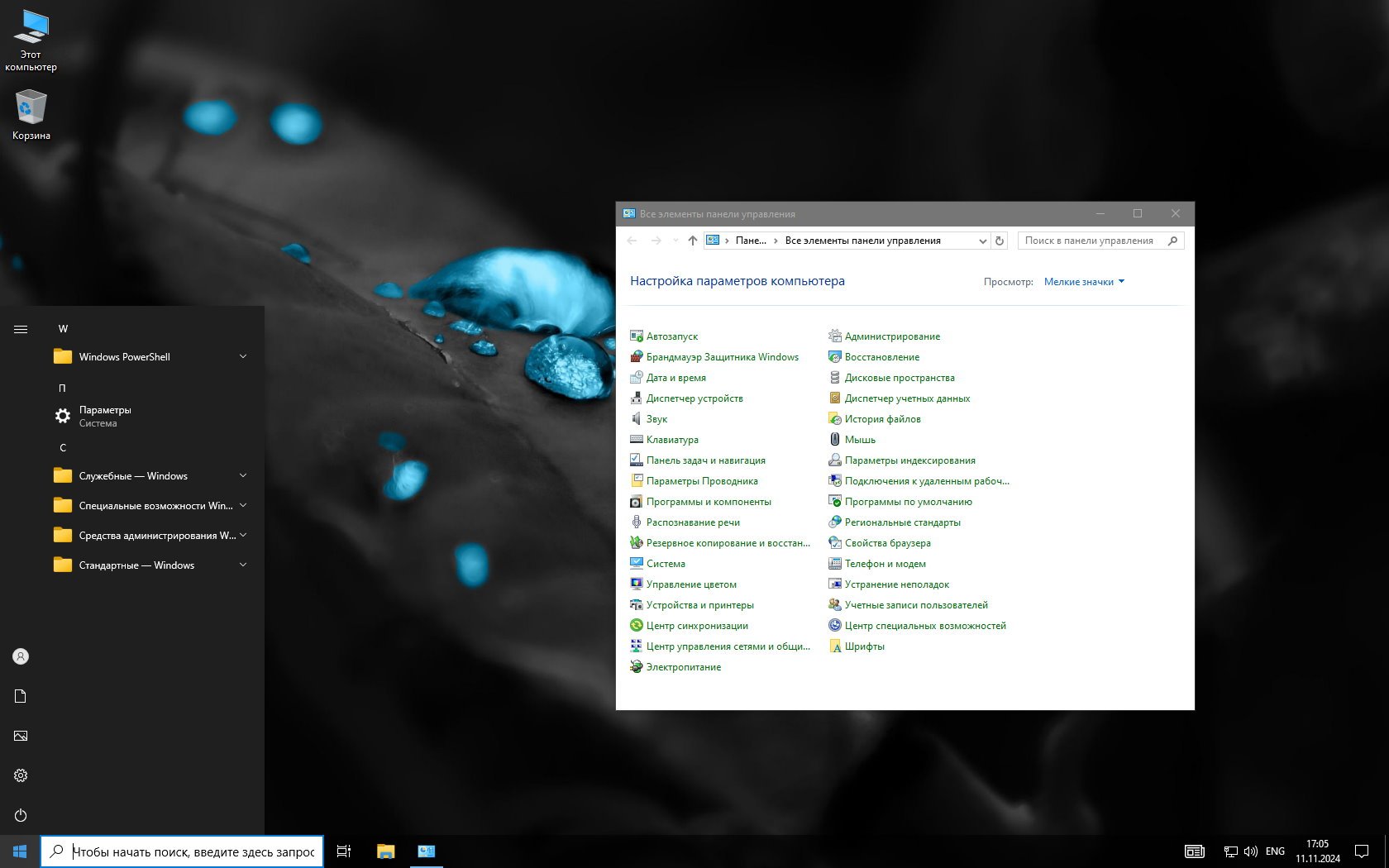
Task: Open Settings gear in Start menu sidebar
Action: [x=21, y=775]
